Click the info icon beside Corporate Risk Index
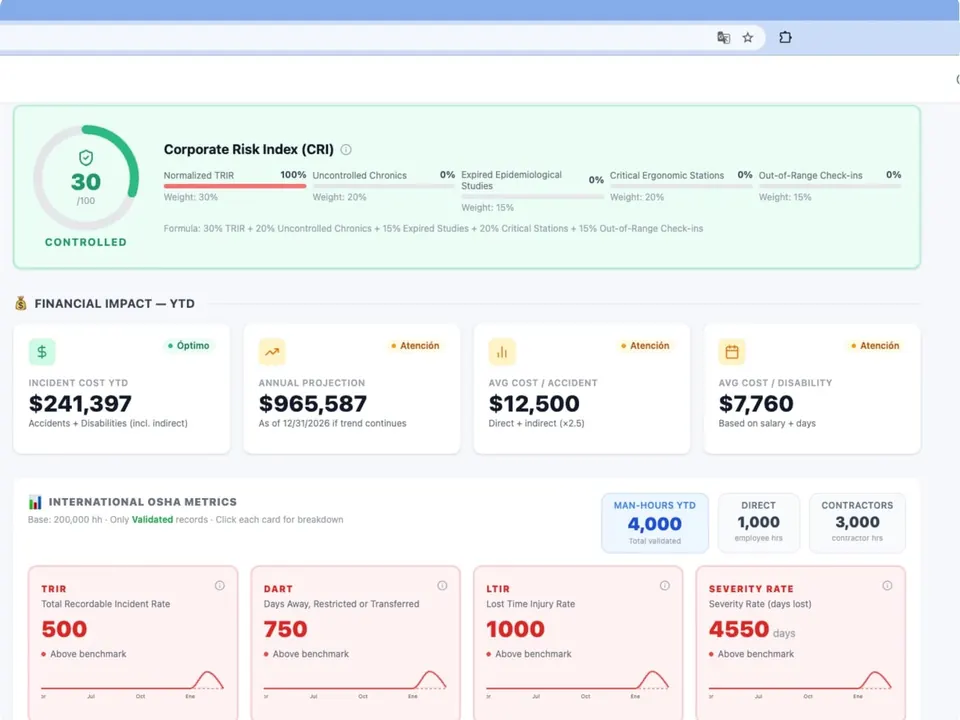 pyautogui.click(x=346, y=149)
